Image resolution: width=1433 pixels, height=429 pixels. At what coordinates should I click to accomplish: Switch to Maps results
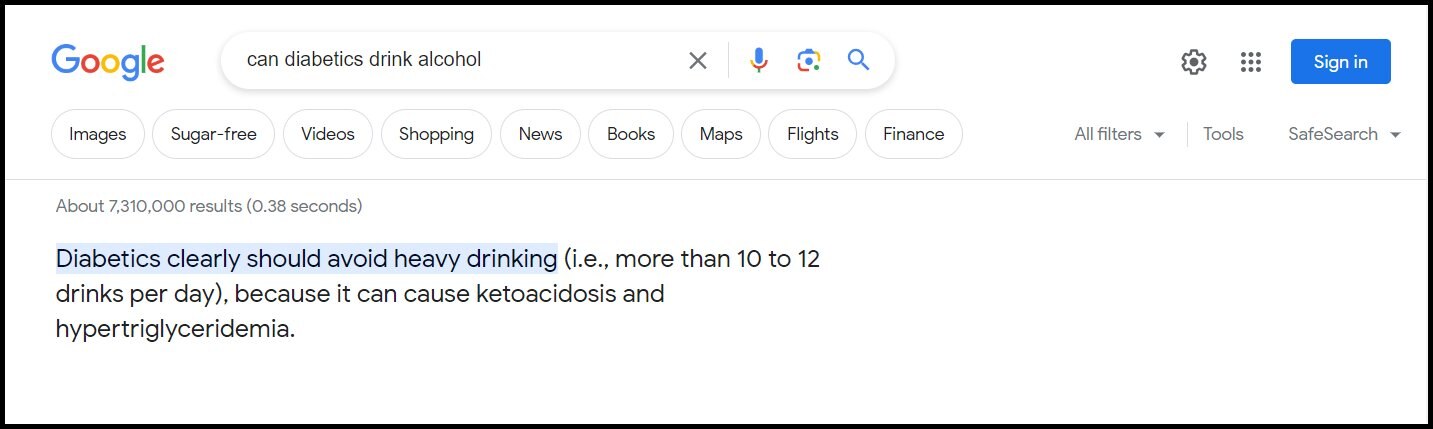click(x=721, y=134)
